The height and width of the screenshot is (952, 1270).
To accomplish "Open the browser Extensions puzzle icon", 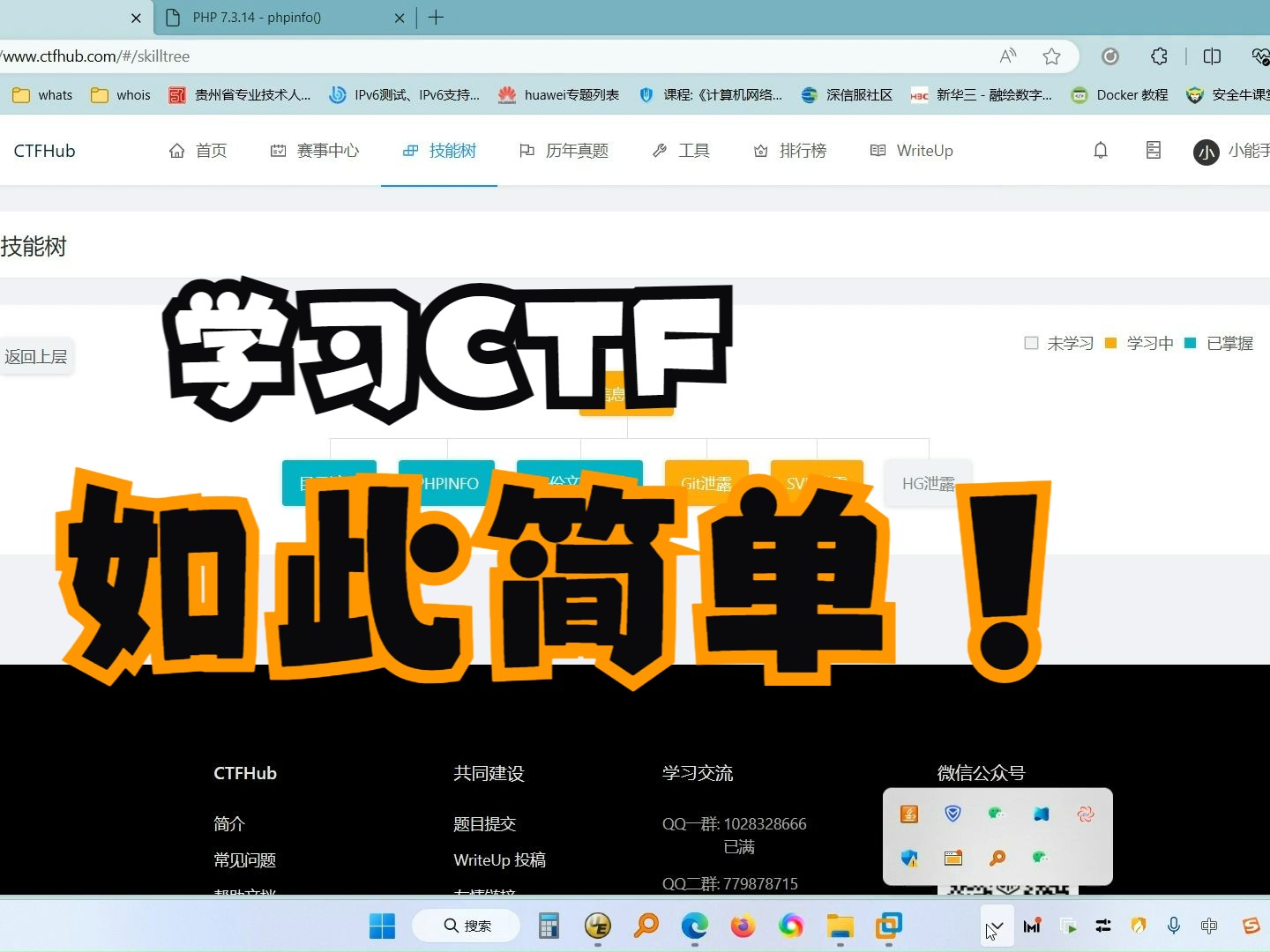I will pos(1160,56).
